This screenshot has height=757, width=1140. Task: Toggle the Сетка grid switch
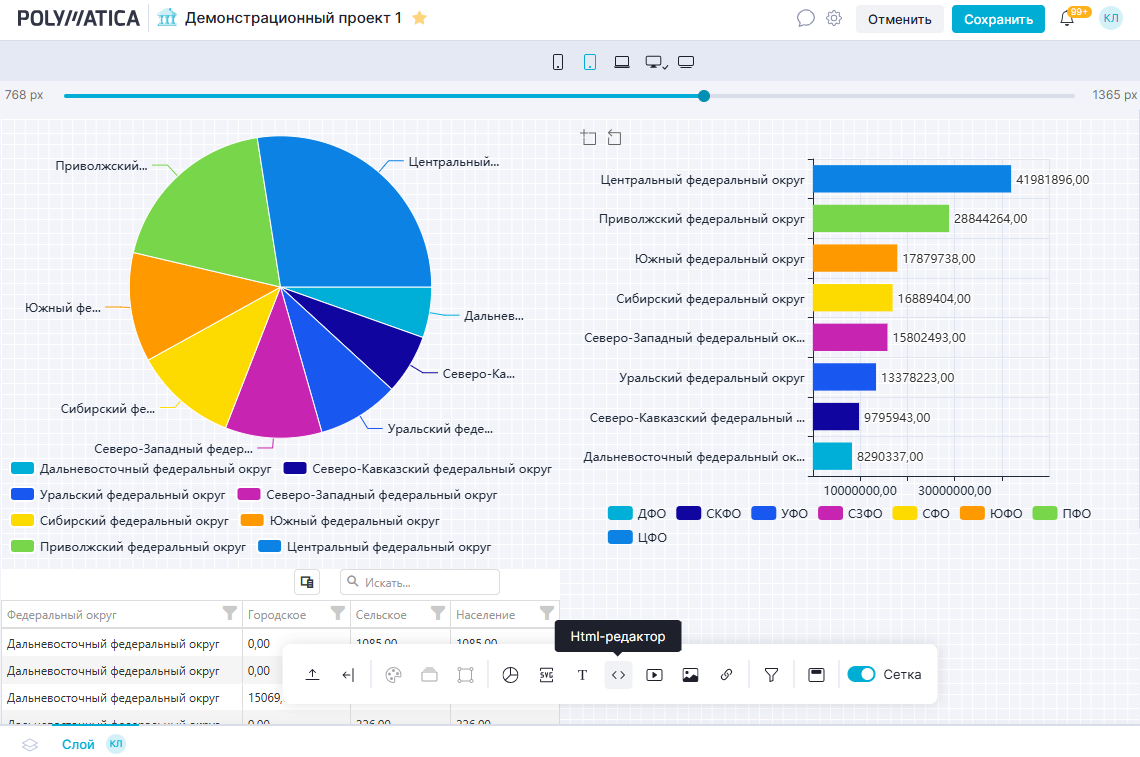click(x=861, y=674)
